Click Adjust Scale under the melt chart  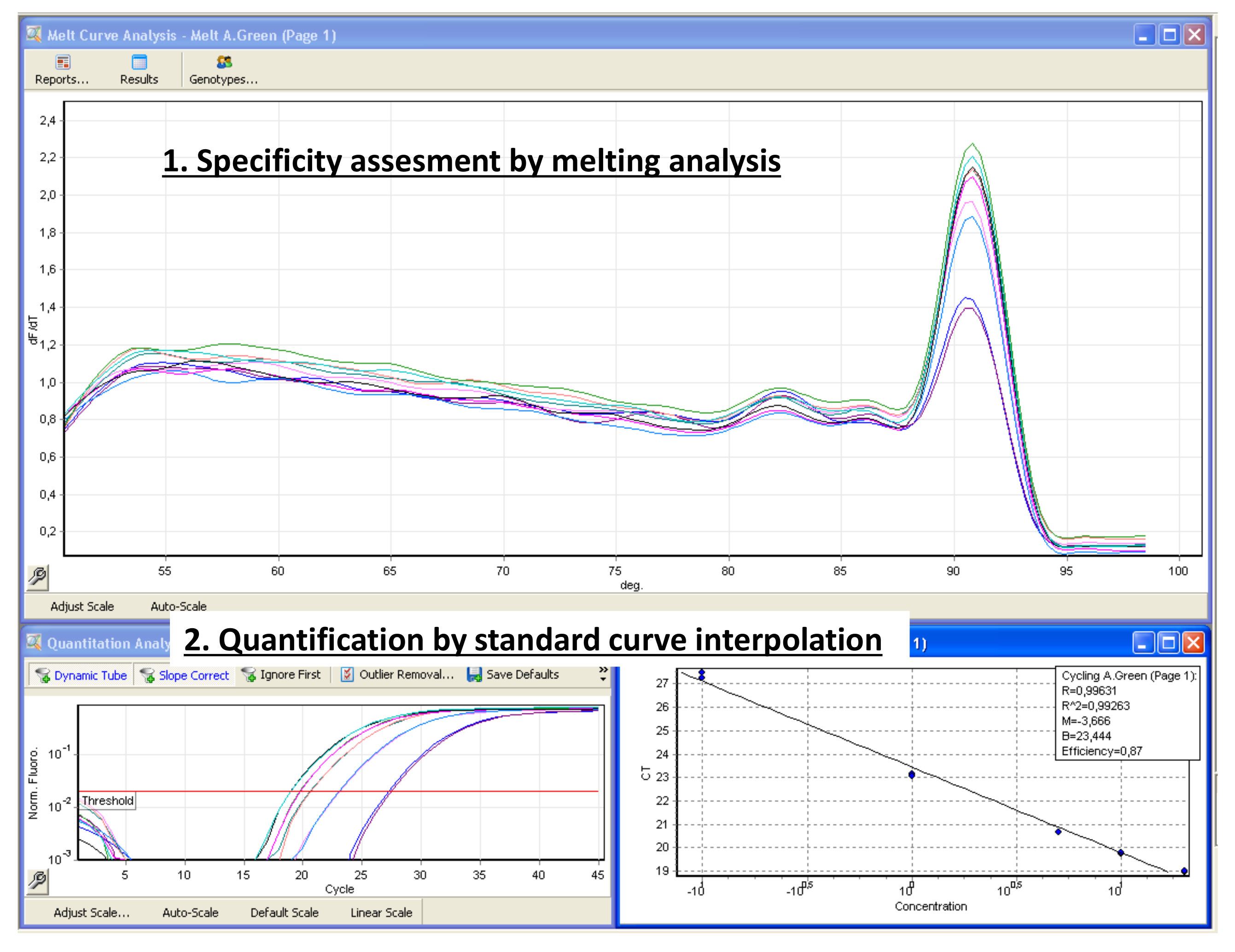(x=82, y=607)
